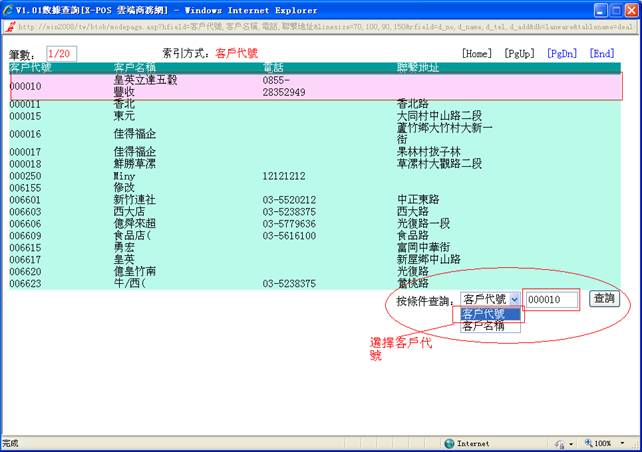
Task: Expand the 客戶代號 query condition dropdown
Action: (x=514, y=299)
